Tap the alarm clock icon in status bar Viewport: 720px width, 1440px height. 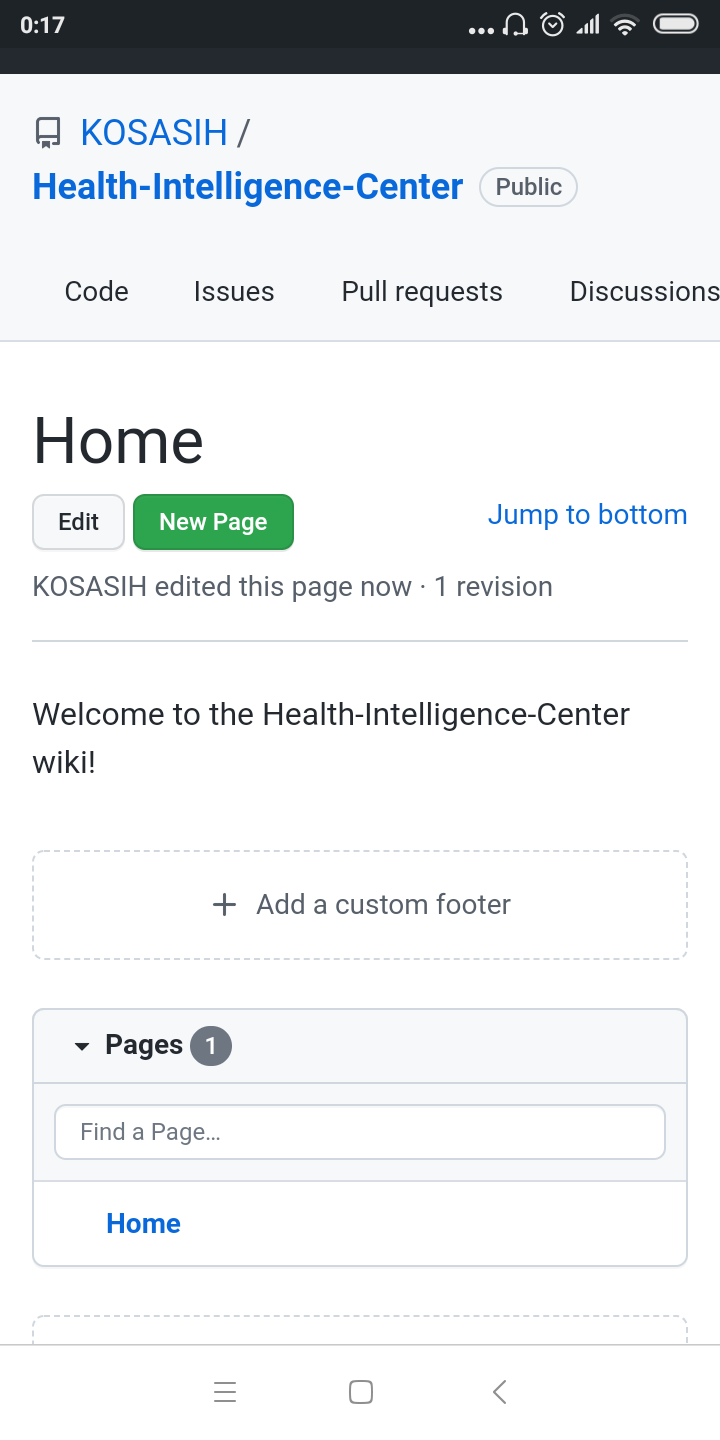click(552, 25)
